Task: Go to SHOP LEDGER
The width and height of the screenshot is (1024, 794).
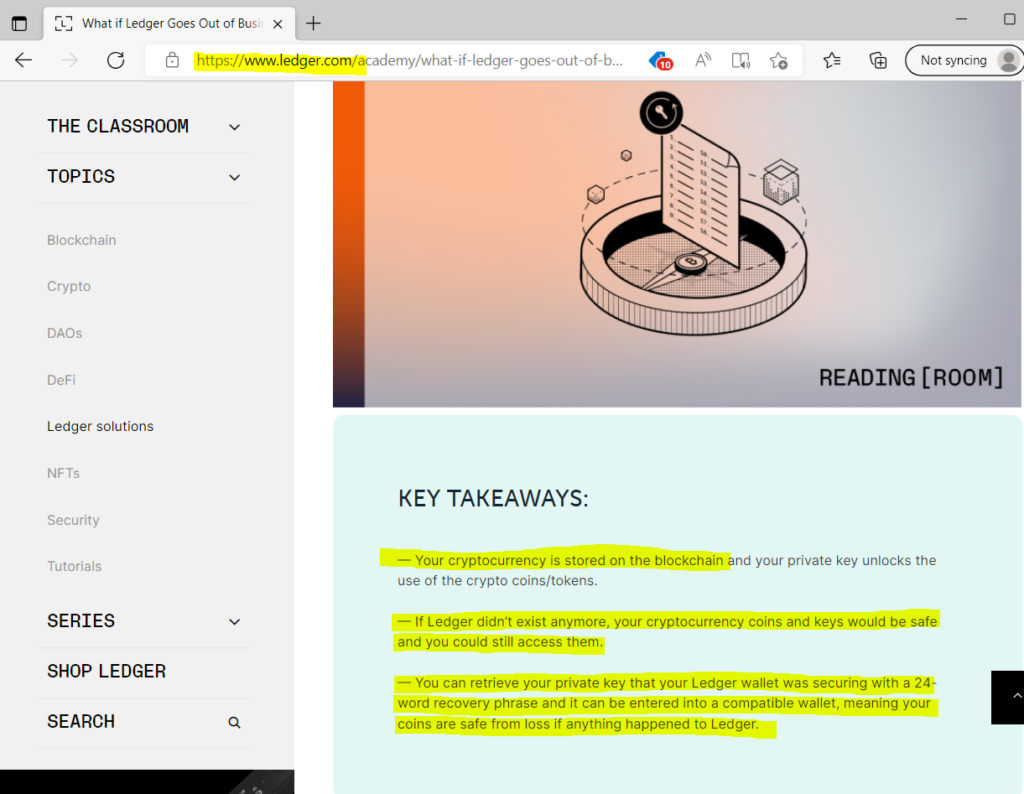Action: pyautogui.click(x=106, y=671)
